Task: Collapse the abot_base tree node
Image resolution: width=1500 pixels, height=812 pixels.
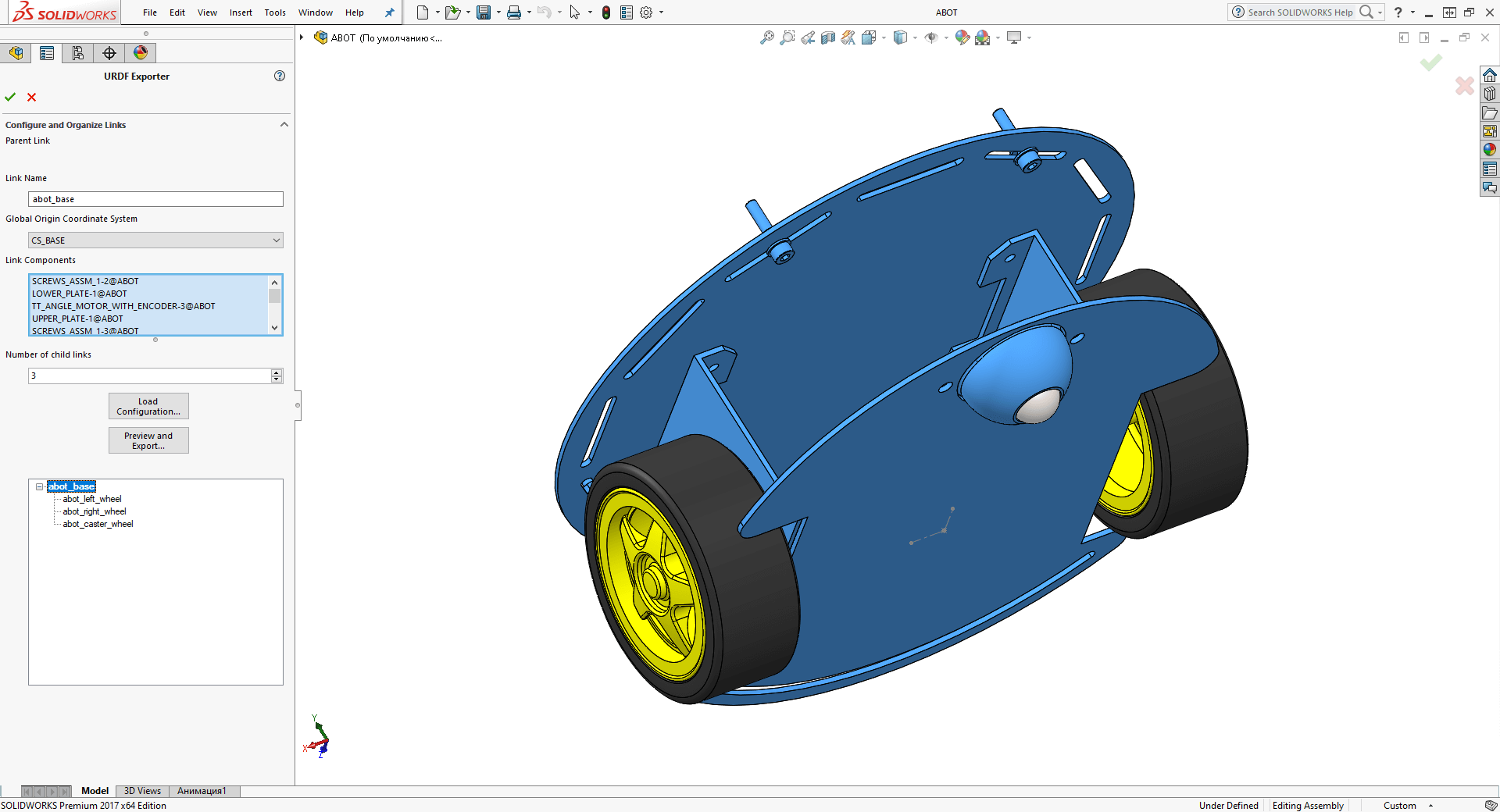Action: click(39, 486)
